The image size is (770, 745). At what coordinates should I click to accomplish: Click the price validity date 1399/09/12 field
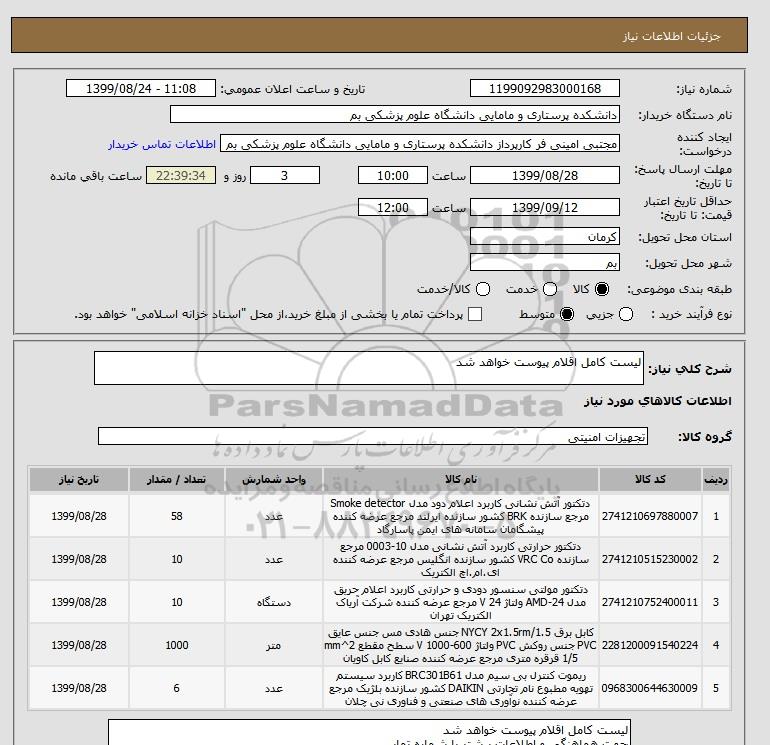click(545, 207)
